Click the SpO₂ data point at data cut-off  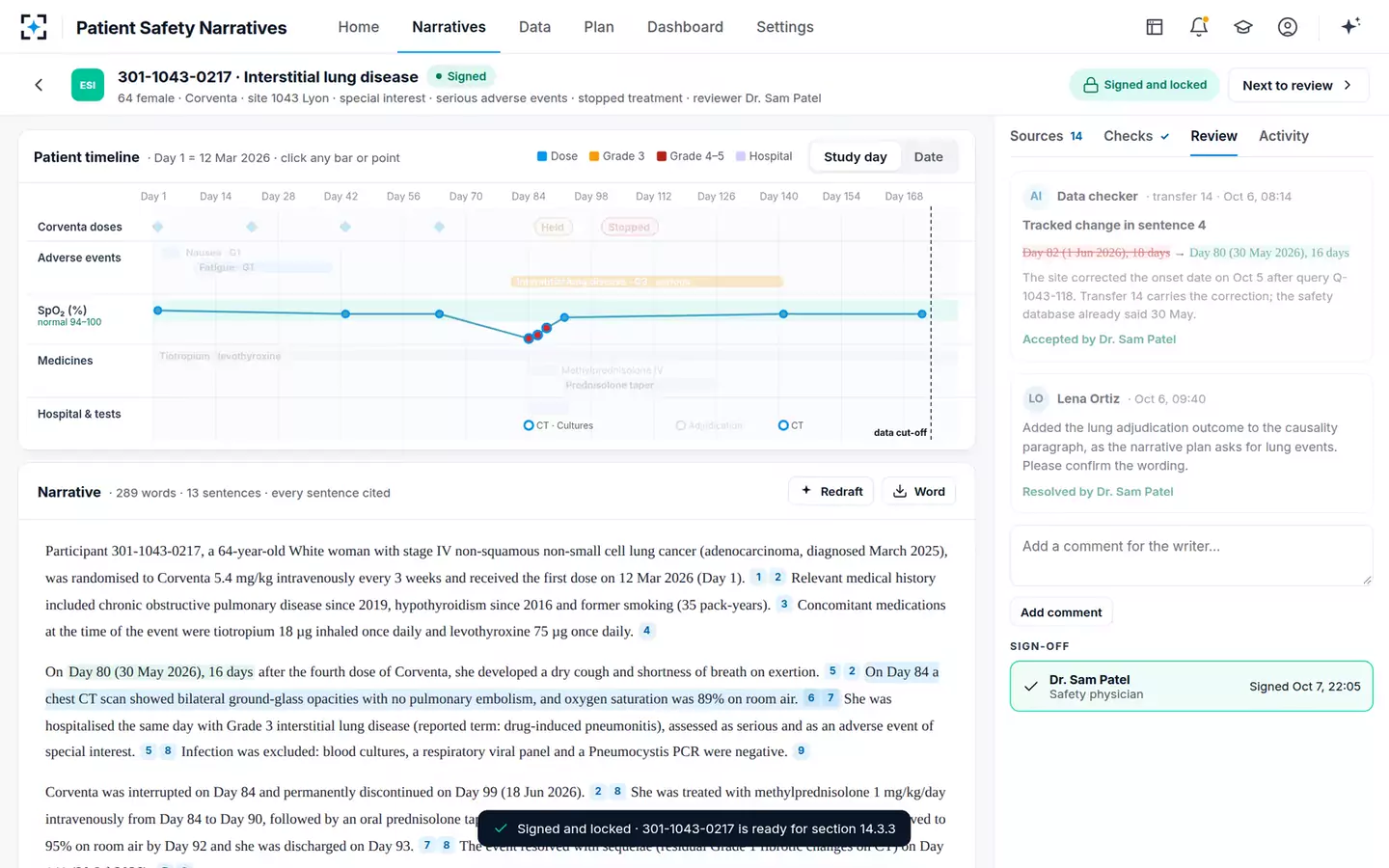tap(922, 314)
